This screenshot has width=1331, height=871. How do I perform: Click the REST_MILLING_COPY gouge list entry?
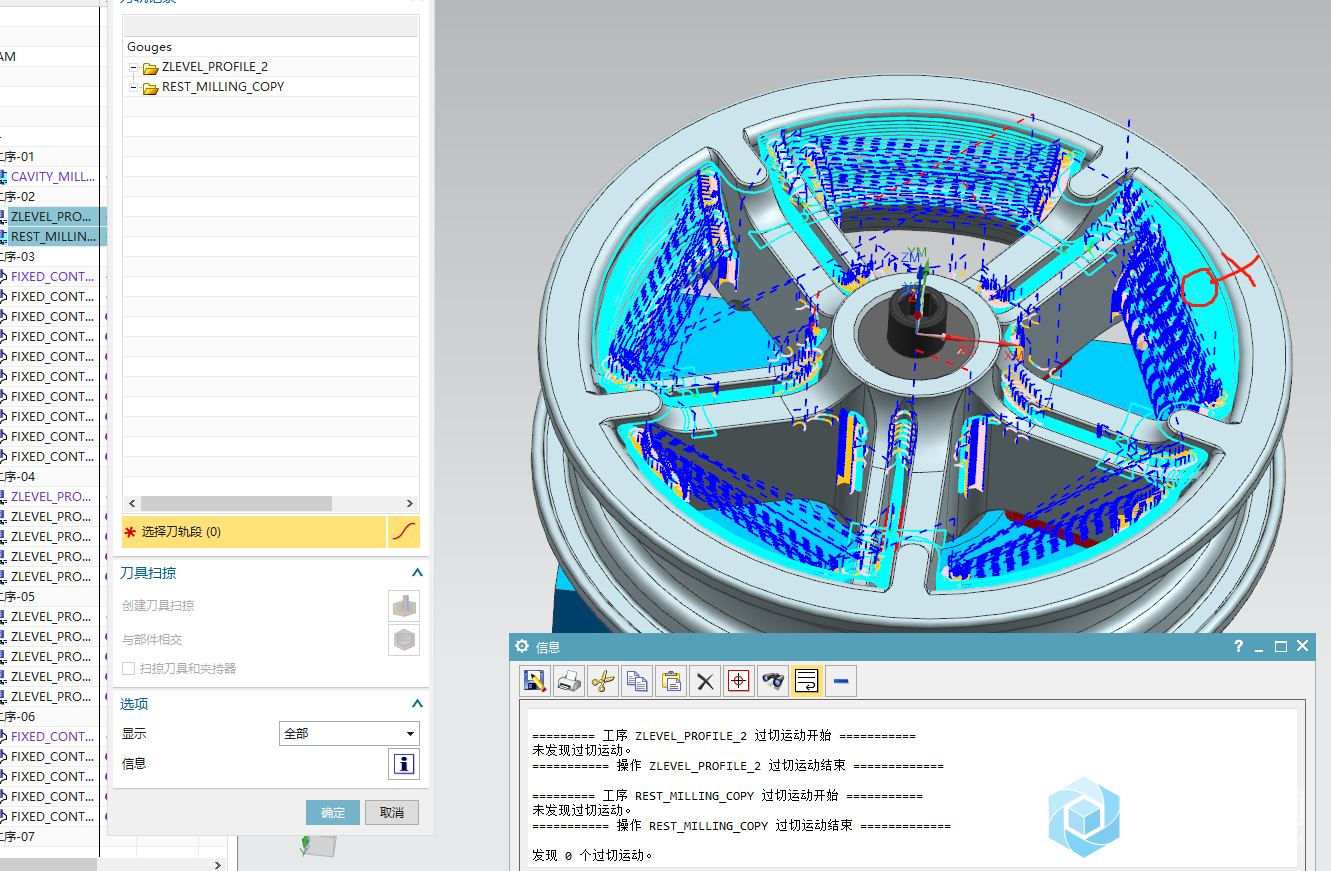[x=223, y=87]
